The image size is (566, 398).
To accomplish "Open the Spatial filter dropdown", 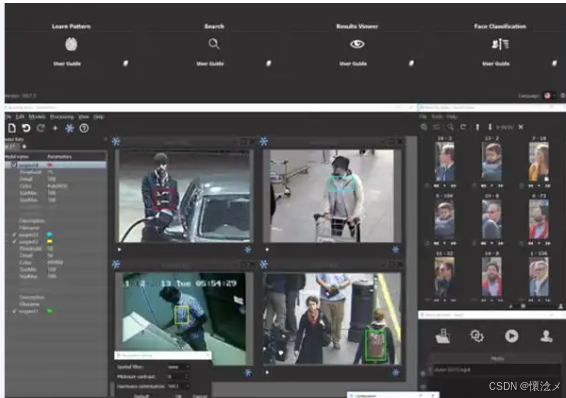I will [178, 367].
